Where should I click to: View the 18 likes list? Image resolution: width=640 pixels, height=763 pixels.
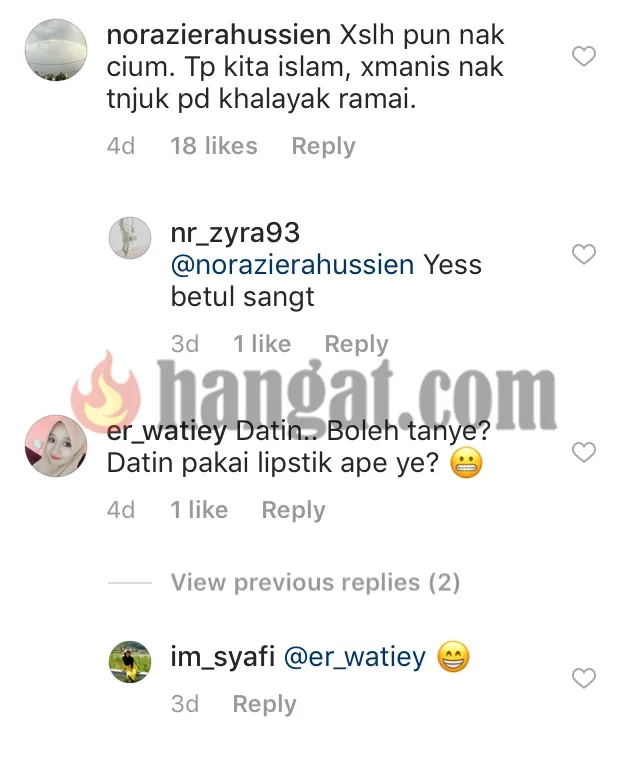click(214, 146)
